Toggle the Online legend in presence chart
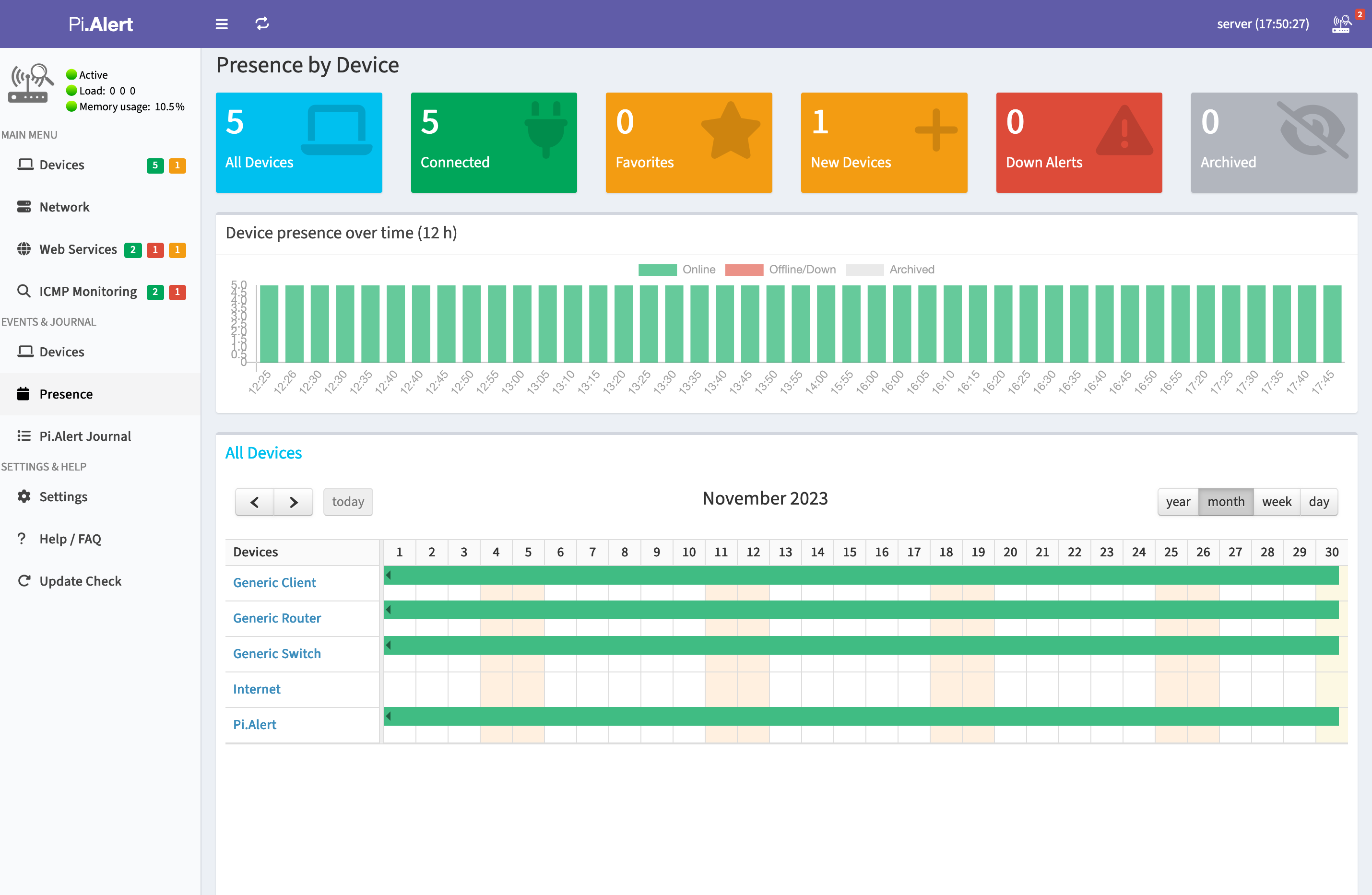 point(677,269)
